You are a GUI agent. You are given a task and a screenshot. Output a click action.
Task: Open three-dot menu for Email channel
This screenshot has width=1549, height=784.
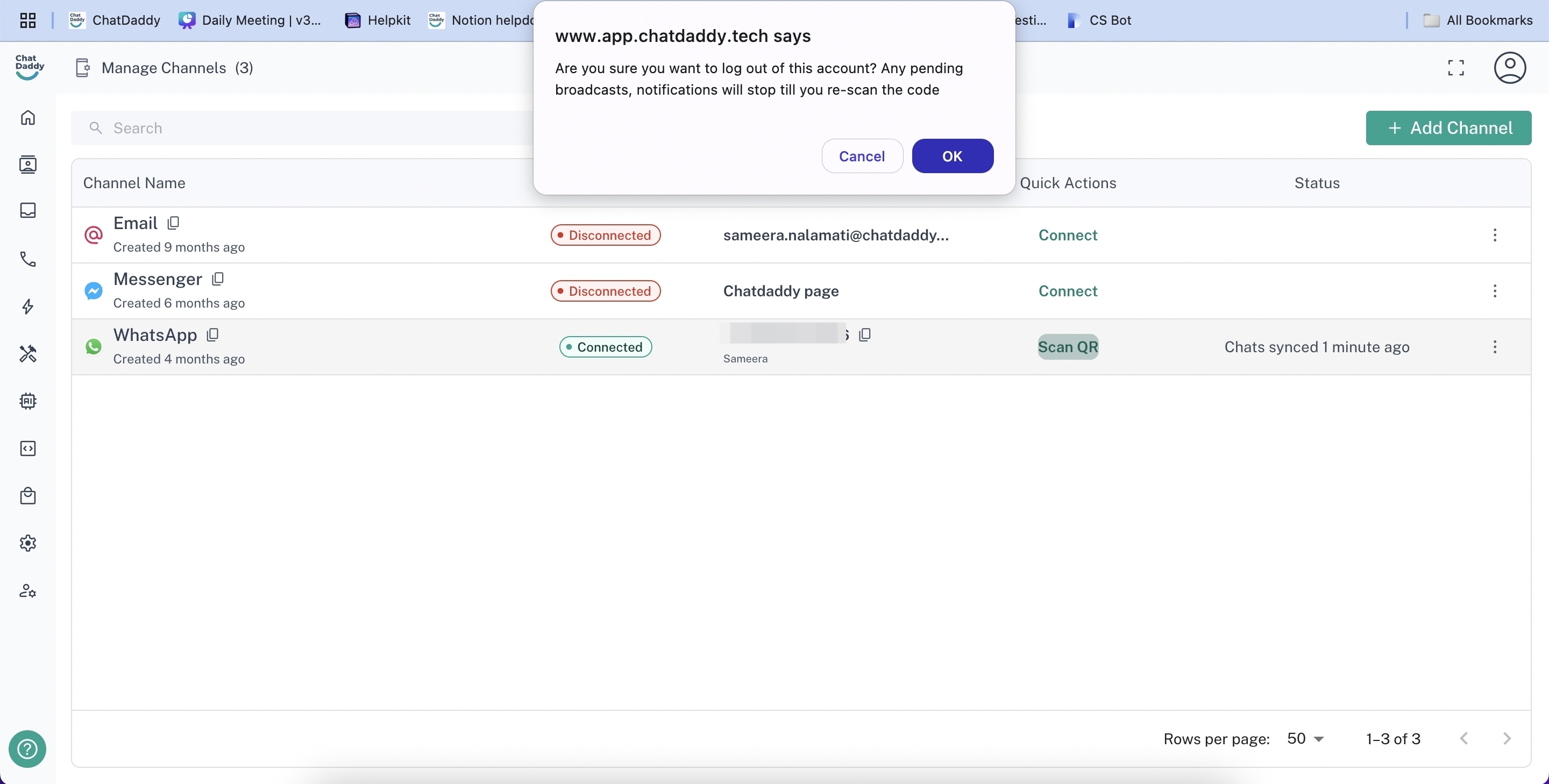(x=1494, y=235)
